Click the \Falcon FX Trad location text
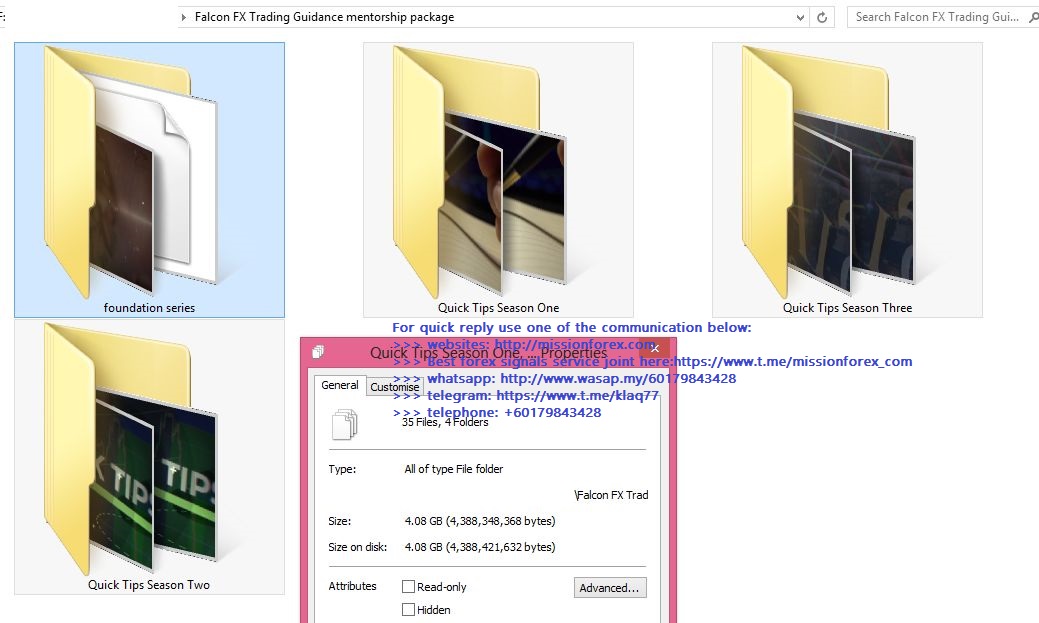Image resolution: width=1039 pixels, height=623 pixels. tap(611, 495)
